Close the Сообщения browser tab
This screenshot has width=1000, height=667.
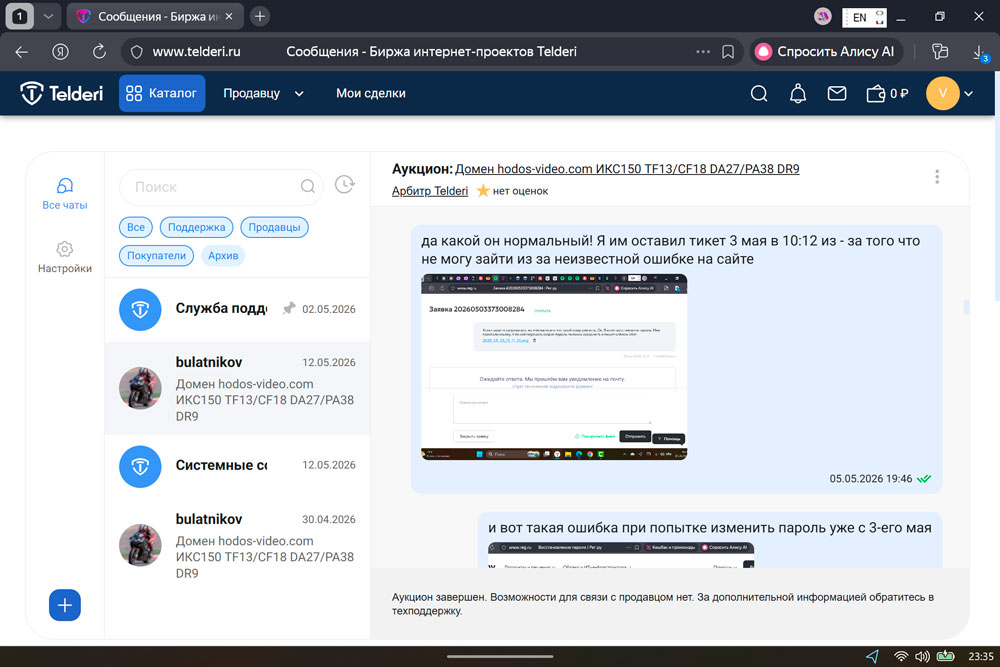tap(229, 17)
